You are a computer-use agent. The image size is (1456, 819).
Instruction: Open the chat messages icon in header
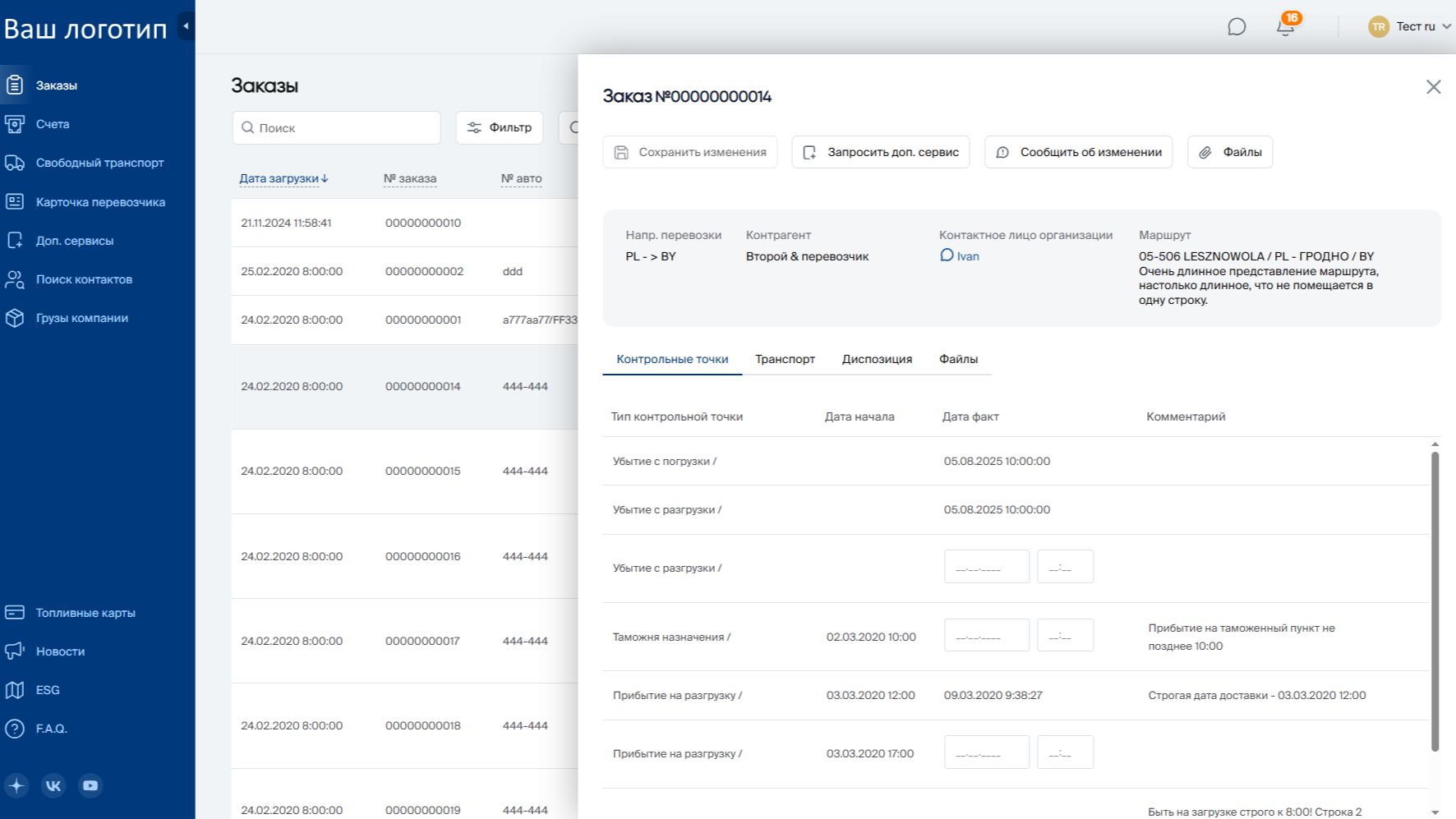(x=1237, y=27)
